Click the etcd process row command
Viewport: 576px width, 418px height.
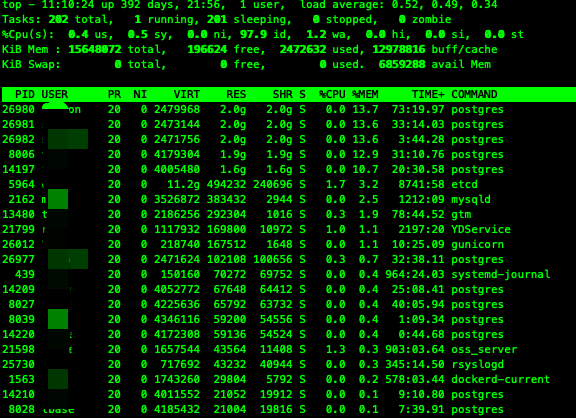pos(464,184)
